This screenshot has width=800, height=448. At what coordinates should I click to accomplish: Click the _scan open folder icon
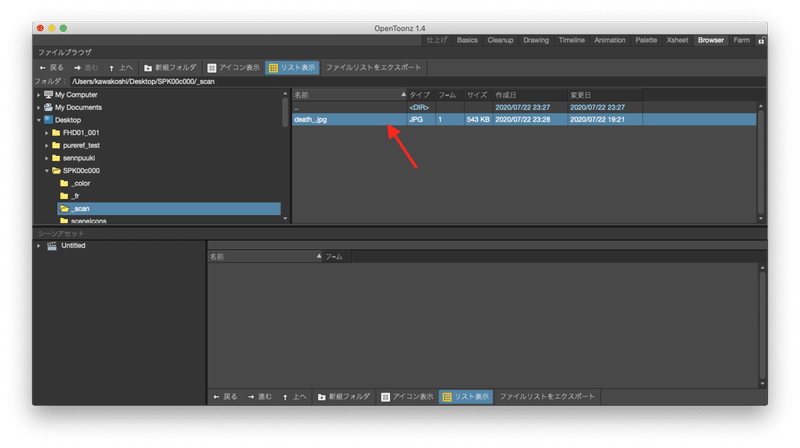[64, 209]
